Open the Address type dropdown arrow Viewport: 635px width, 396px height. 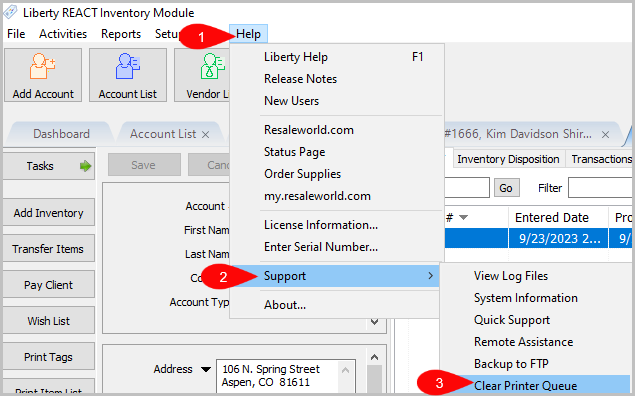coord(206,369)
